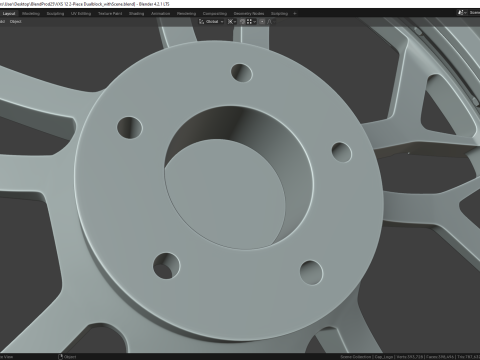
Task: Switch to the Compositing workspace tab
Action: coord(215,14)
